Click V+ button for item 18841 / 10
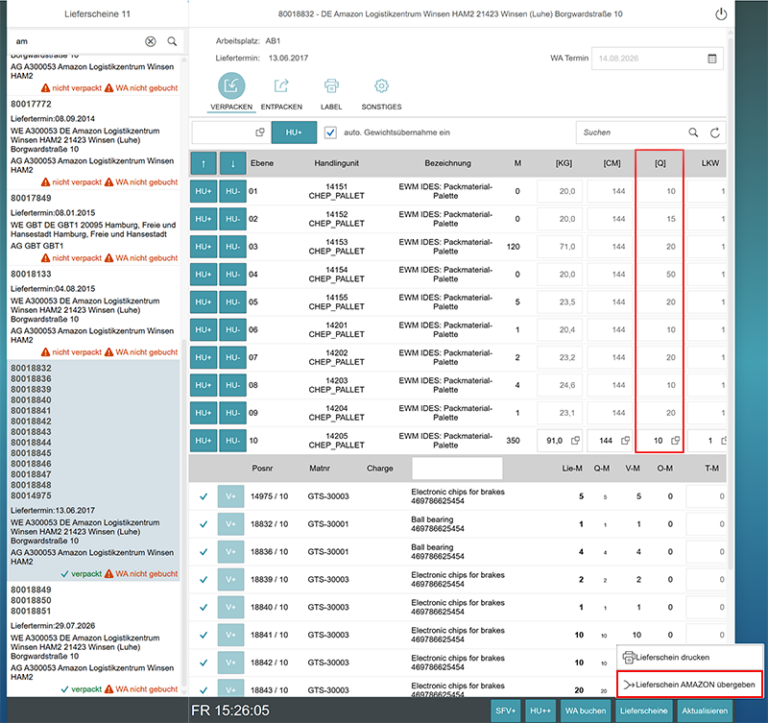This screenshot has width=768, height=723. pos(231,635)
